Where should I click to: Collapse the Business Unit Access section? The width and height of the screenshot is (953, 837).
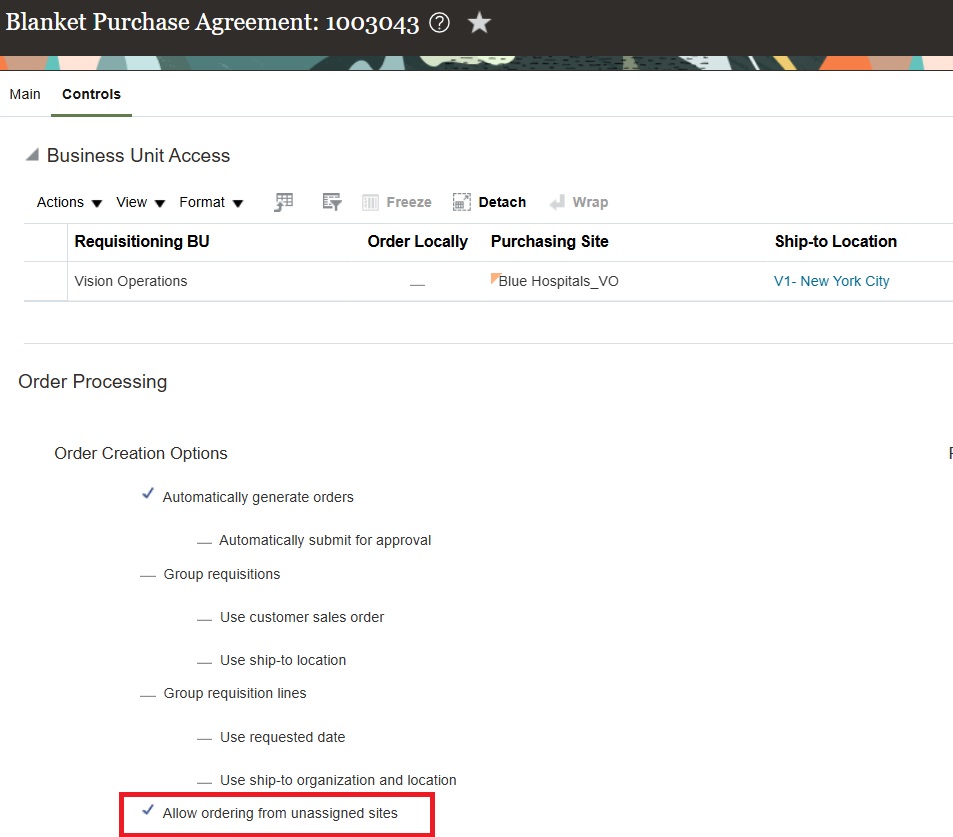coord(31,154)
